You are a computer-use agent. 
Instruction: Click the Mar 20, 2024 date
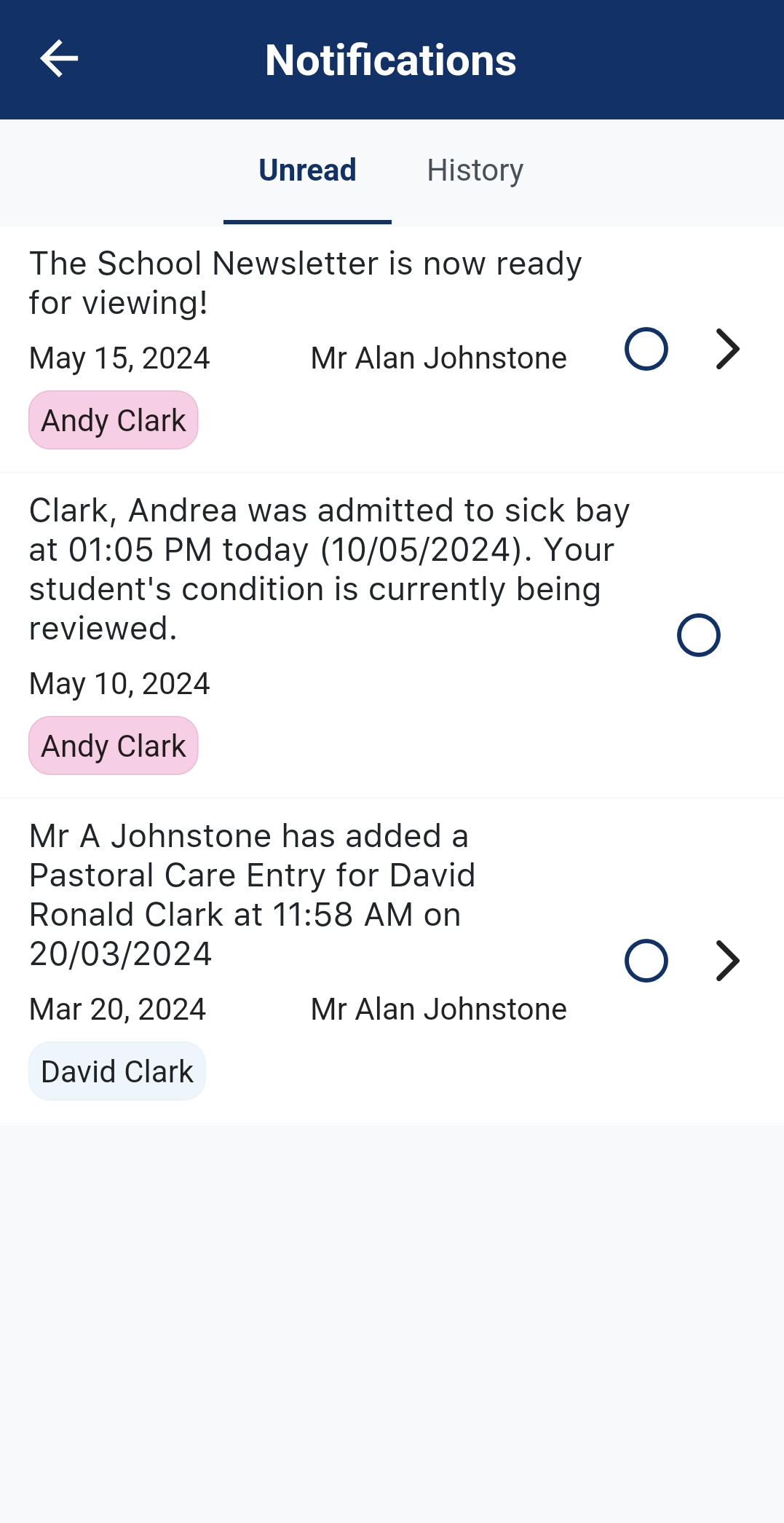click(x=117, y=1010)
